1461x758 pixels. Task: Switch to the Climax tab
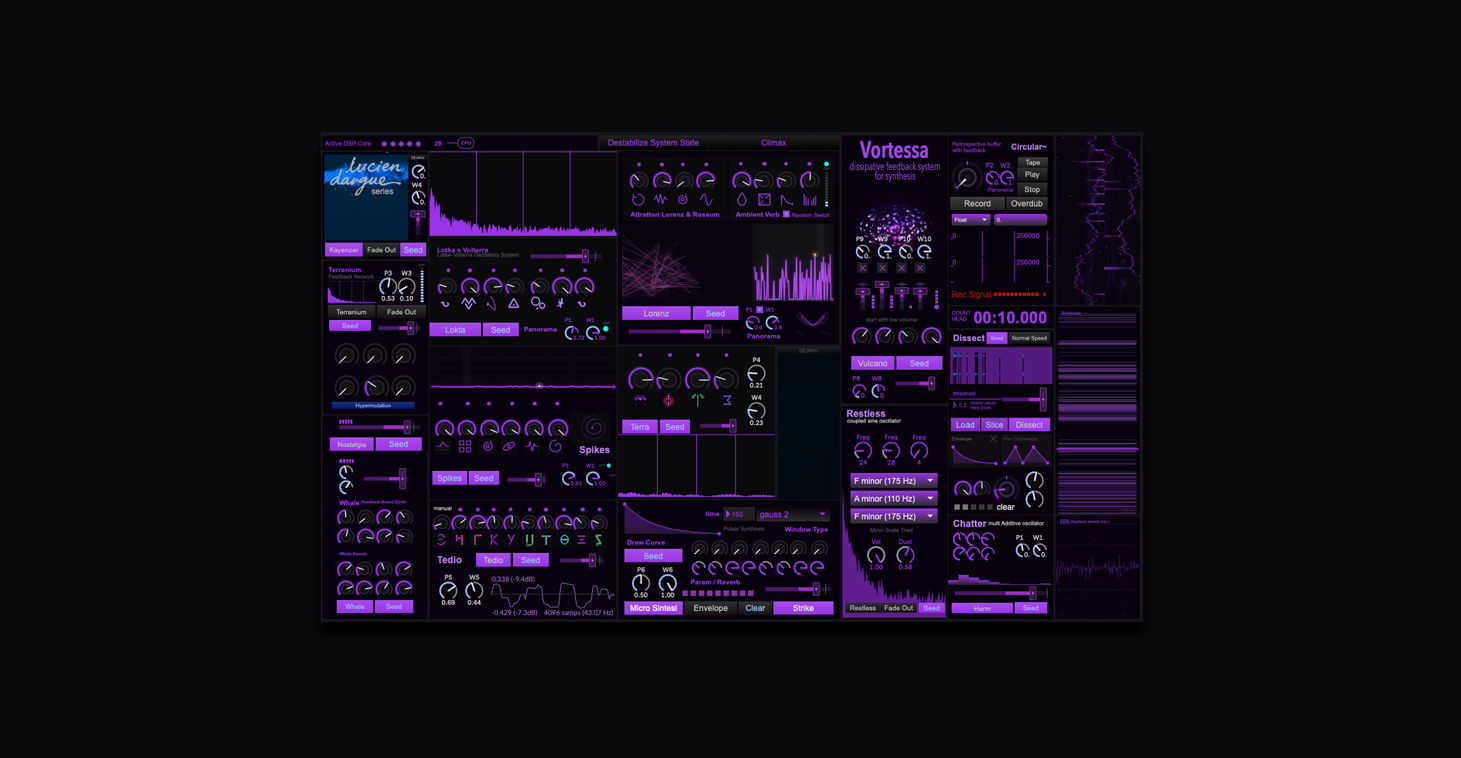click(x=774, y=143)
